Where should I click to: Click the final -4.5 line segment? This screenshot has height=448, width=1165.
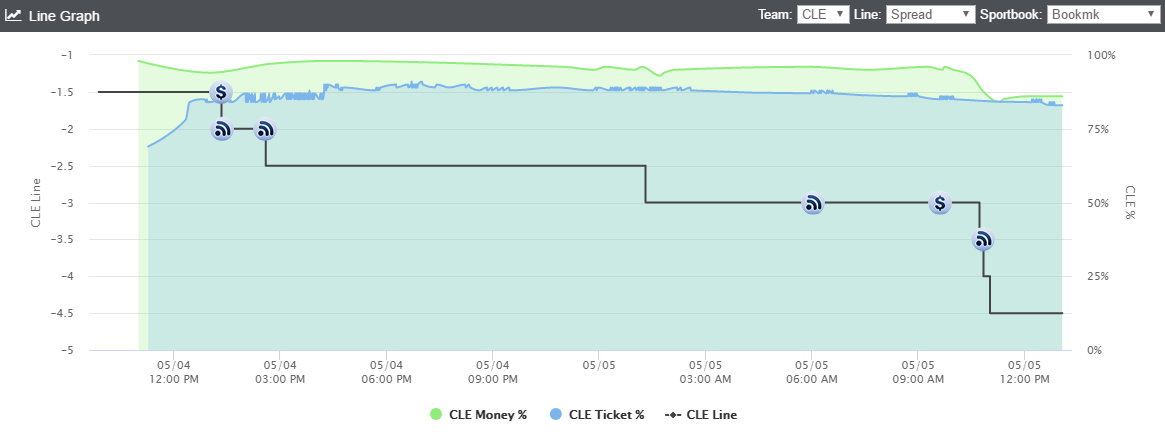(1026, 314)
